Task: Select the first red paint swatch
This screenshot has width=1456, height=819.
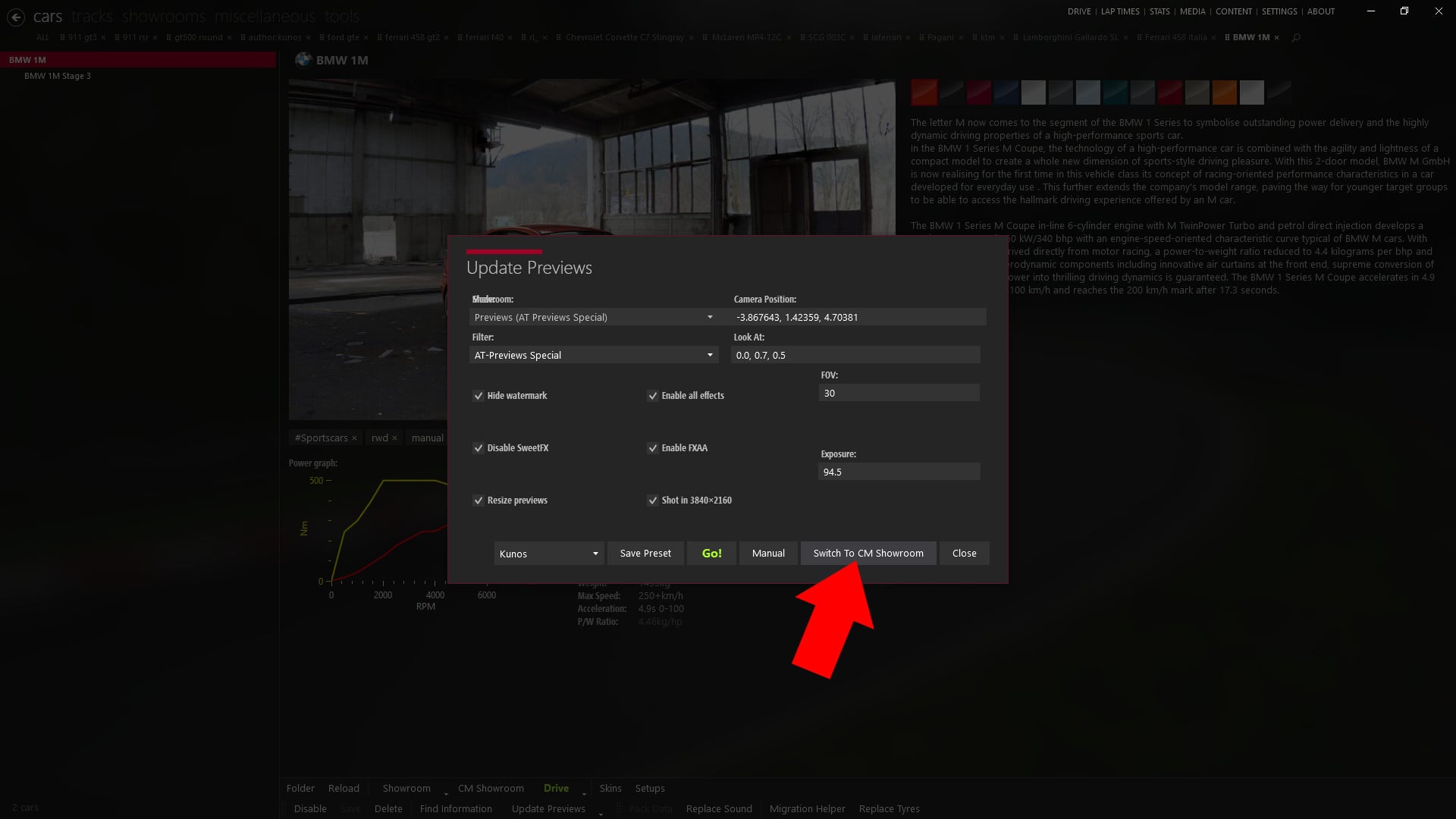Action: (x=924, y=92)
